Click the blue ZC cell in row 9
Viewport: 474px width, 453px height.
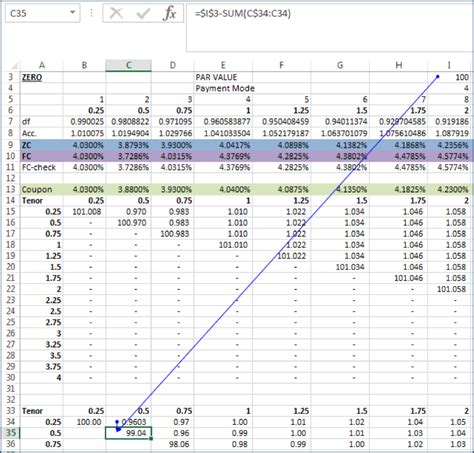click(x=42, y=145)
